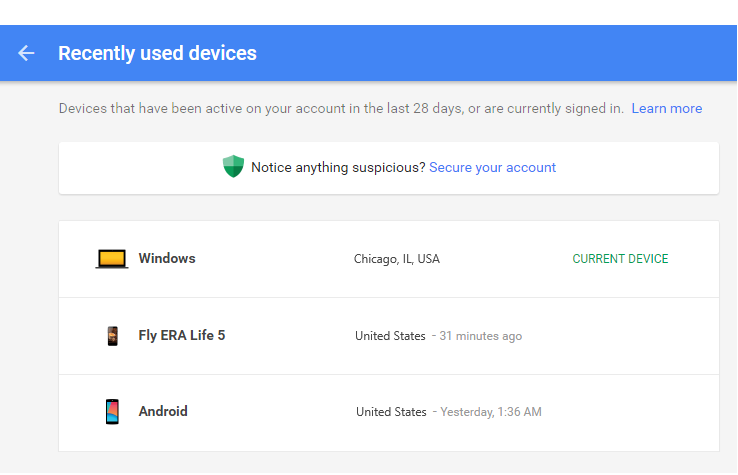Follow the Secure your account link
This screenshot has height=475, width=738.
coord(492,167)
